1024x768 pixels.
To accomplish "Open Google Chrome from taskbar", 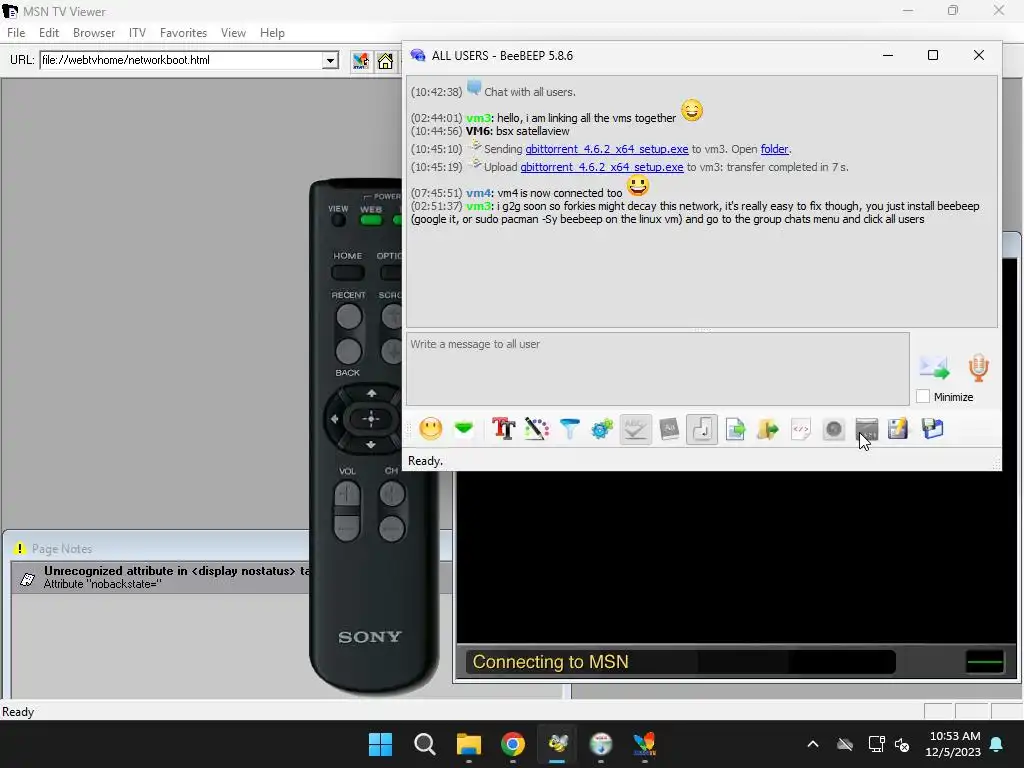I will tap(513, 744).
